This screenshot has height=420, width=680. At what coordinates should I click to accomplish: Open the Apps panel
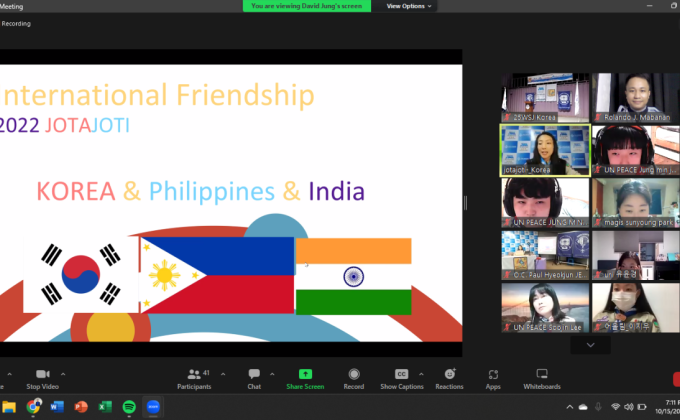[493, 376]
